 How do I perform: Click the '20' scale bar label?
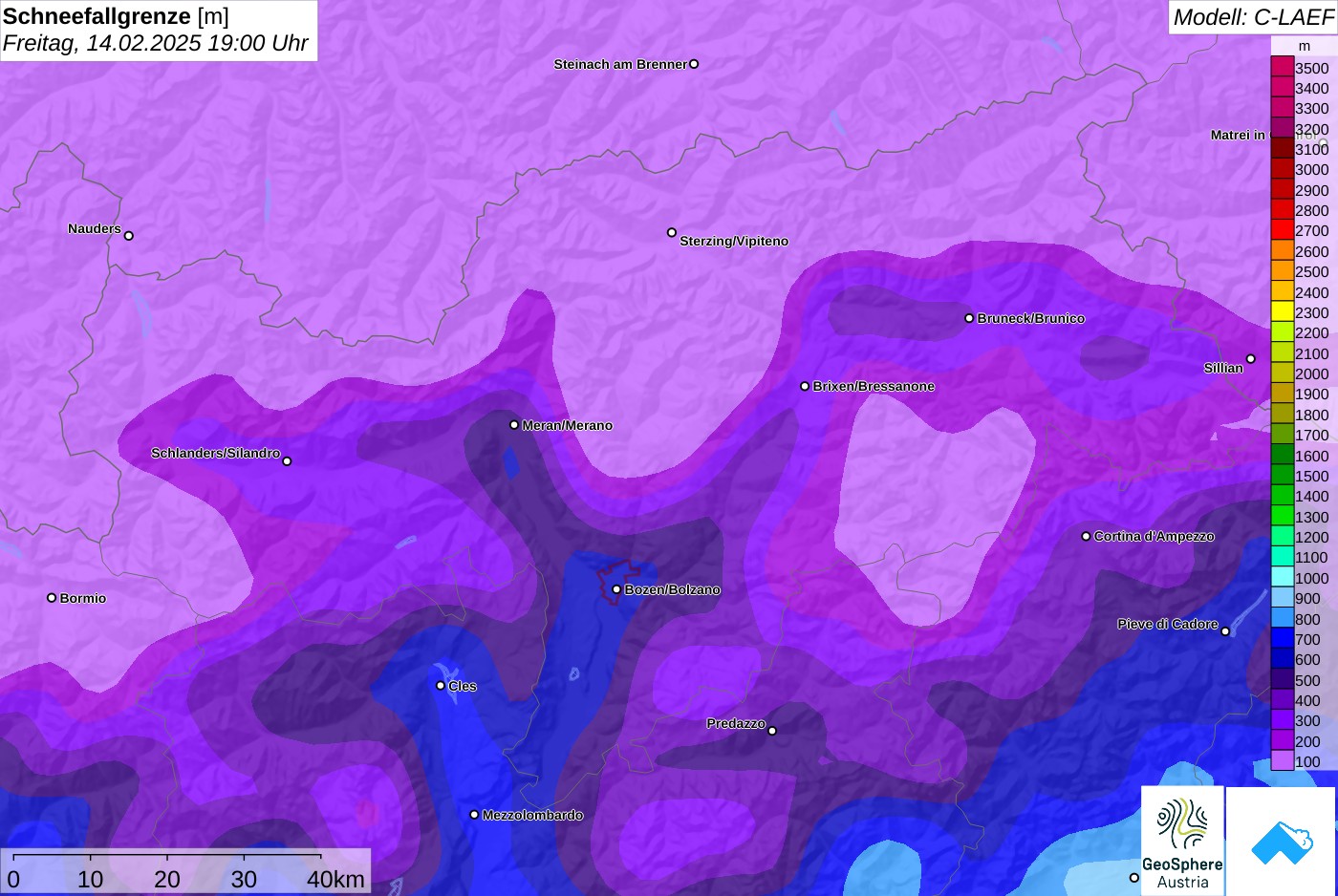(167, 879)
